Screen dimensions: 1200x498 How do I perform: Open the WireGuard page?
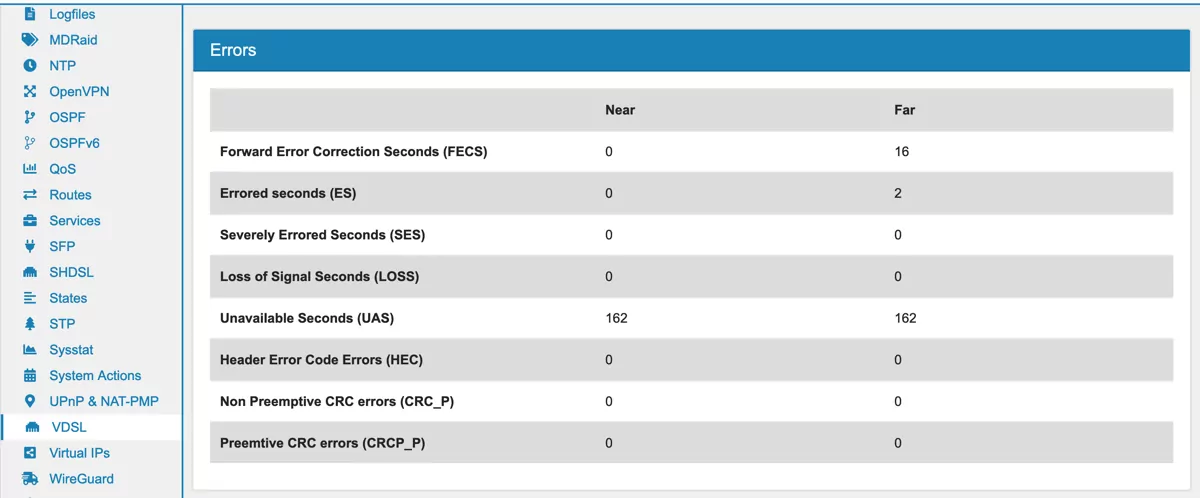pos(81,479)
